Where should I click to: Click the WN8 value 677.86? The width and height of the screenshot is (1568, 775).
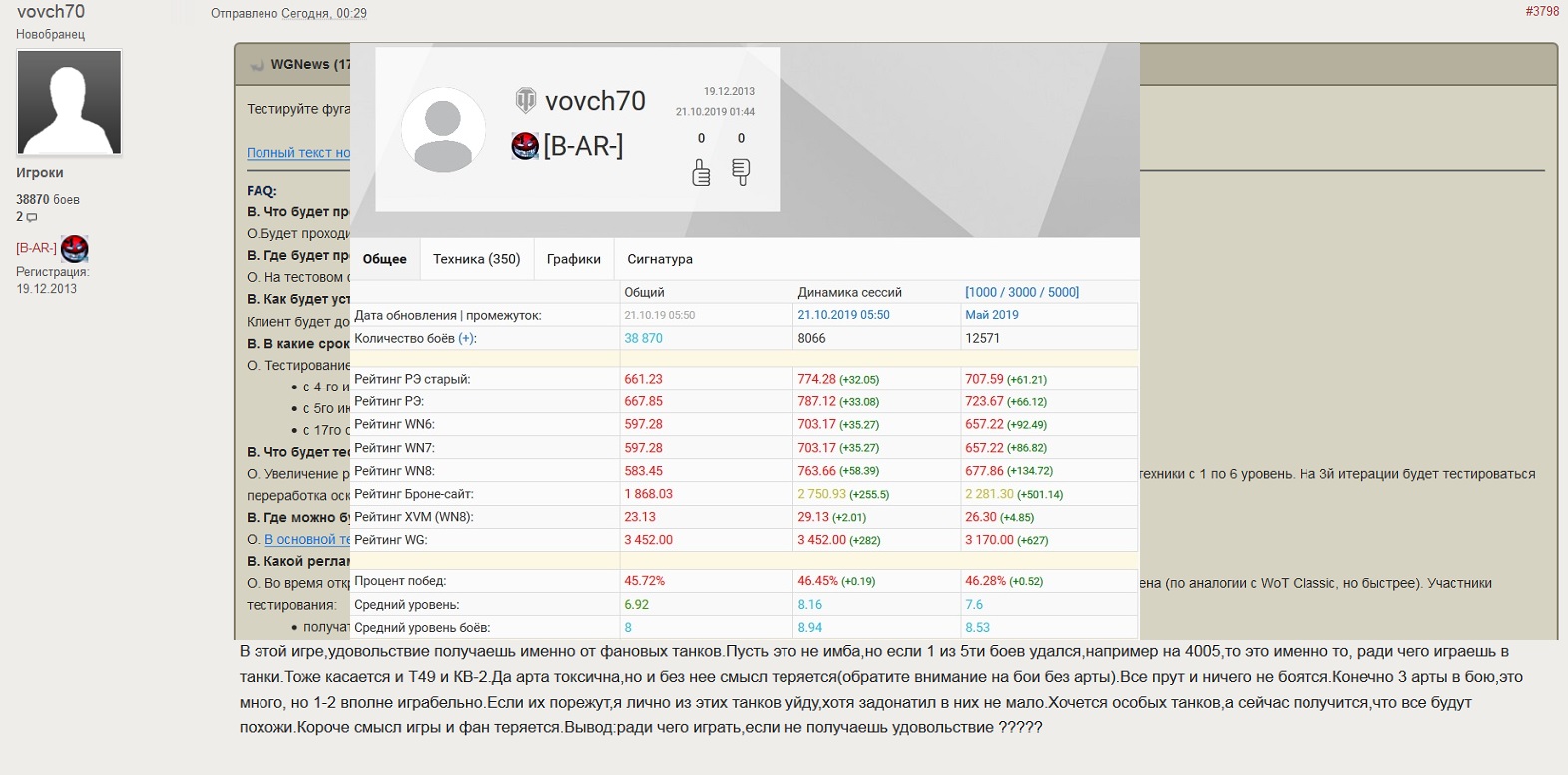[x=985, y=471]
